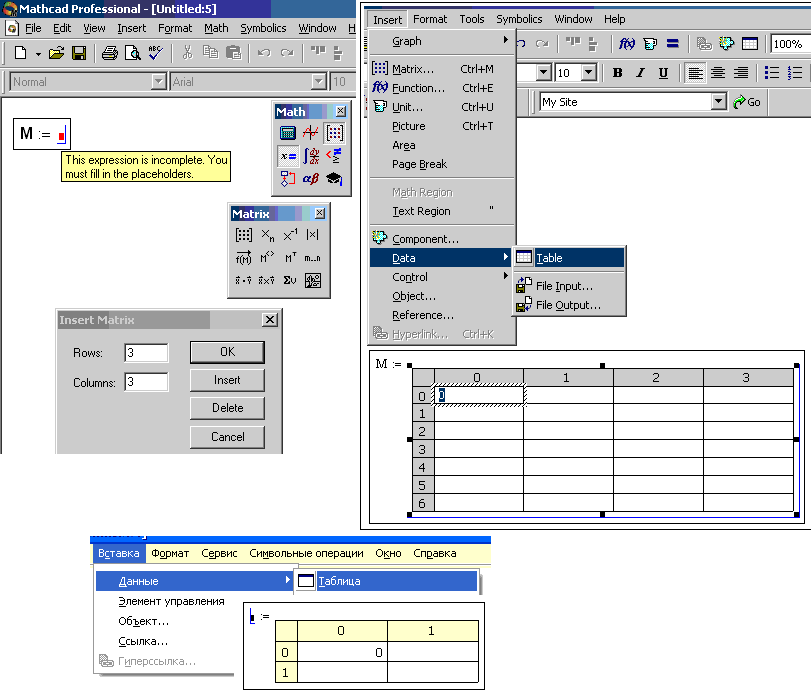Open the My Site address dropdown
This screenshot has height=698, width=811.
tap(718, 102)
